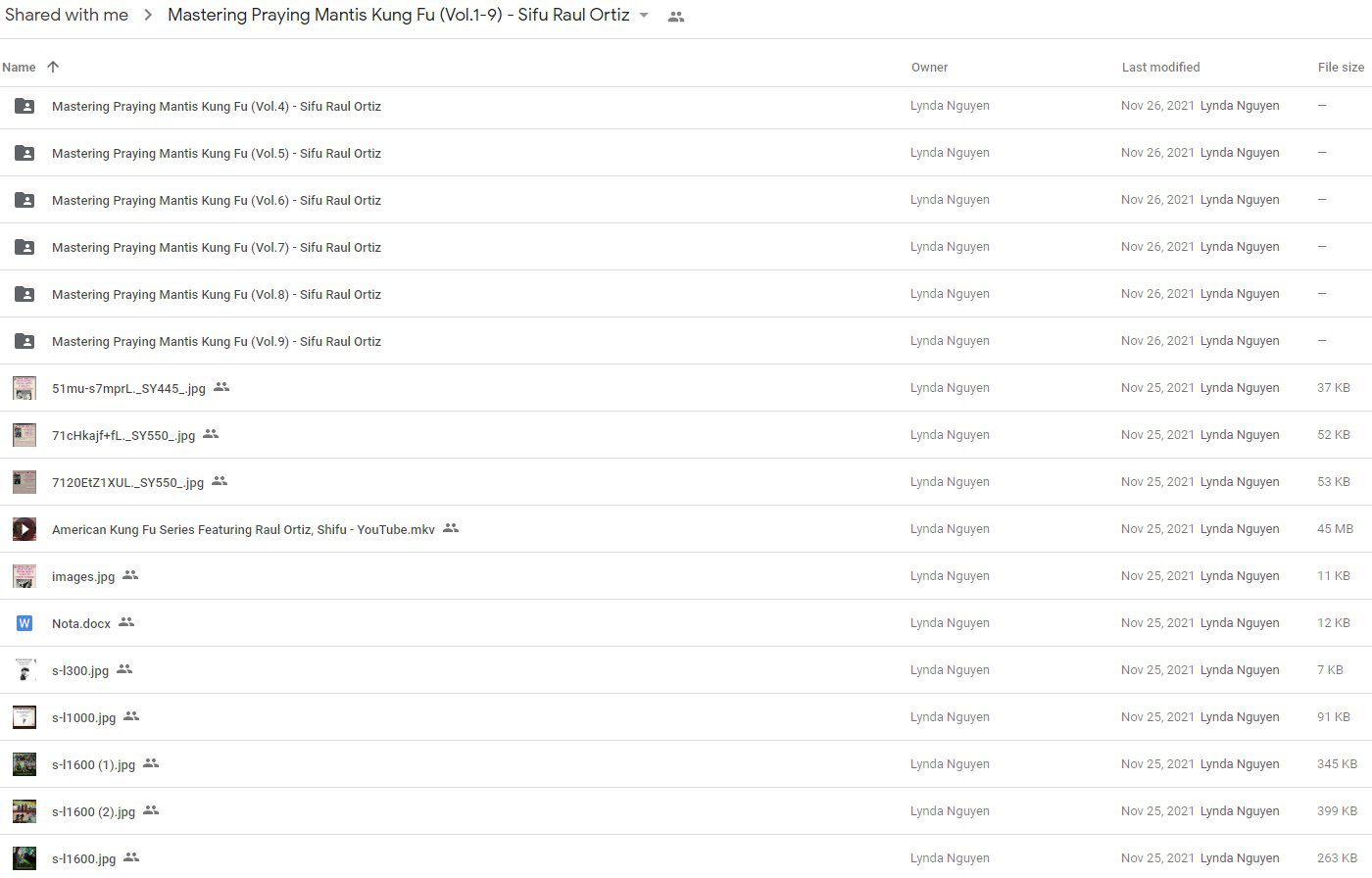Select American Kung Fu Series mkv file name
Viewport: 1372px width, 878px height.
tap(243, 529)
